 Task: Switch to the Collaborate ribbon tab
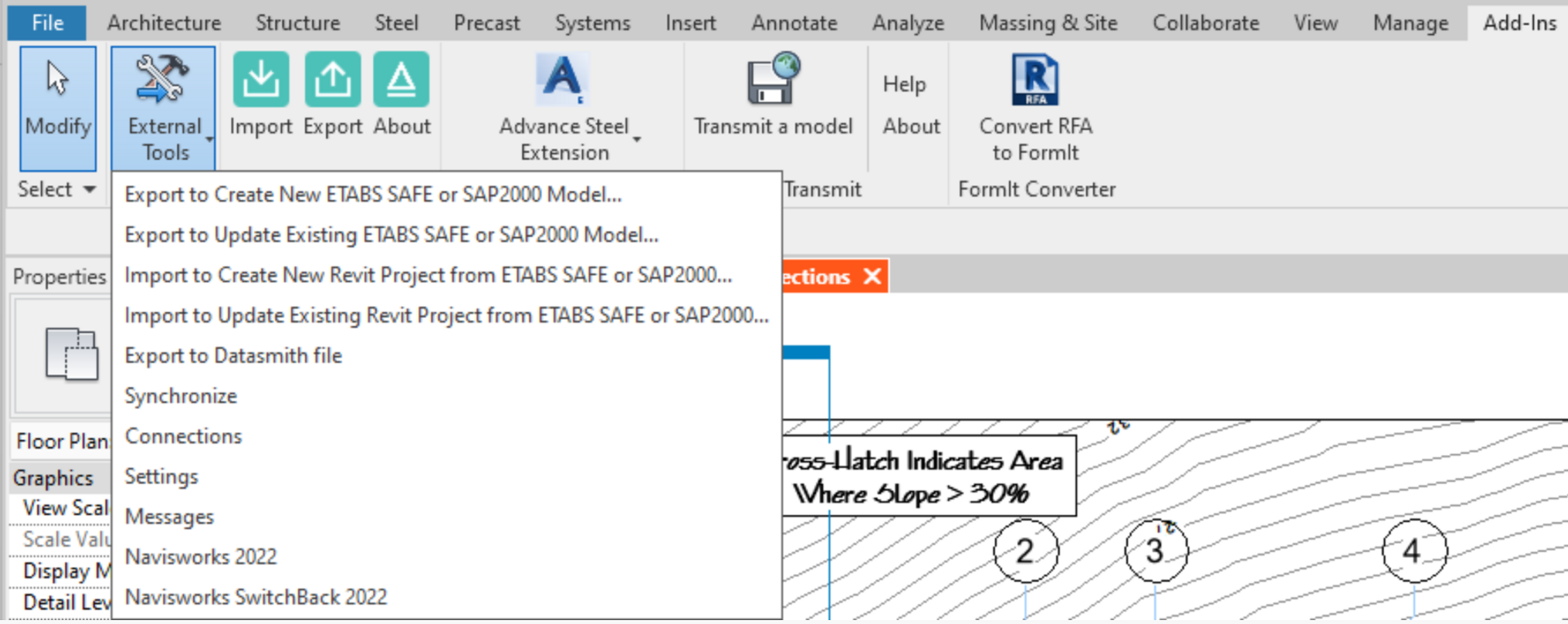(1206, 23)
